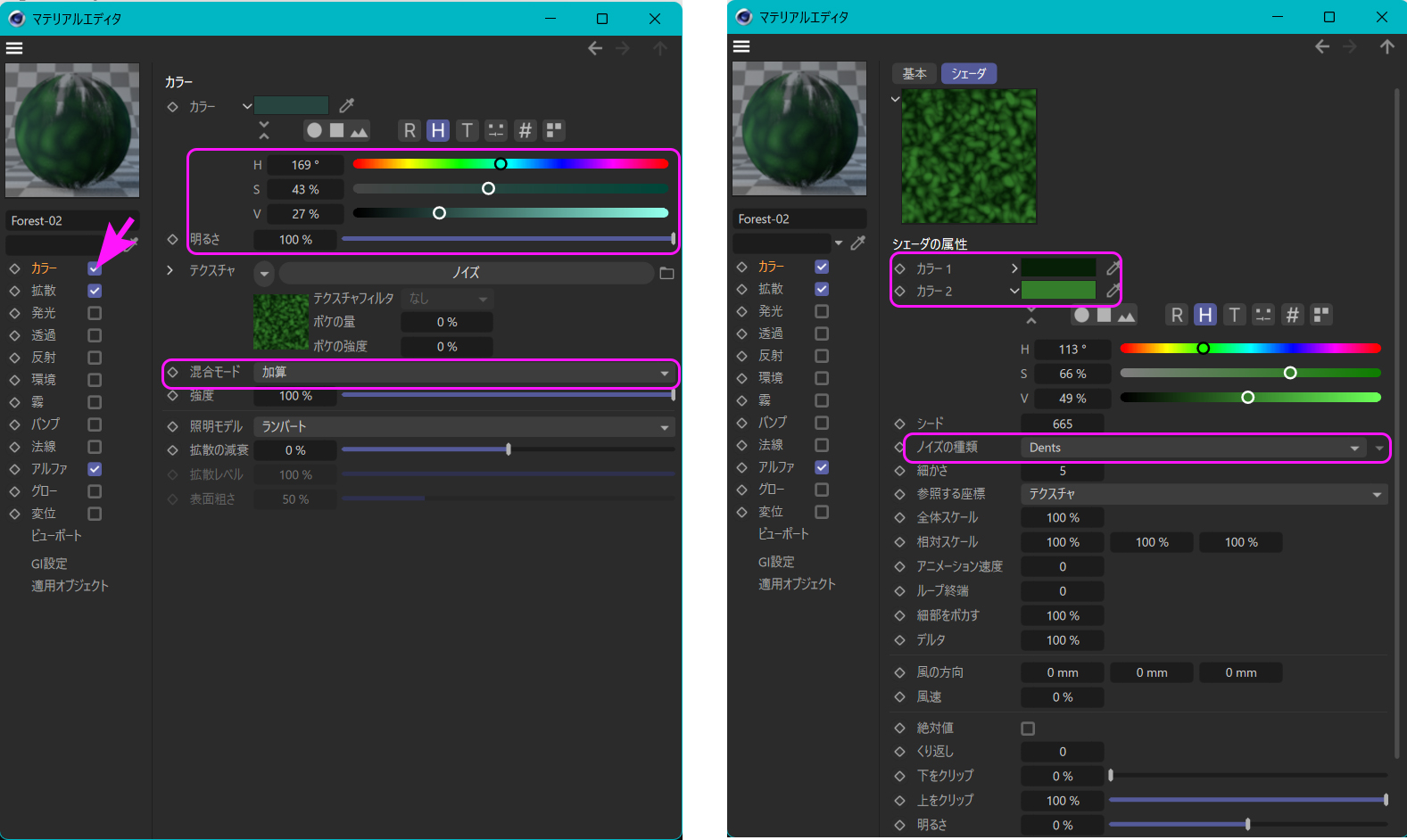
Task: Enable the 絶対値 checkbox
Action: [x=1028, y=729]
